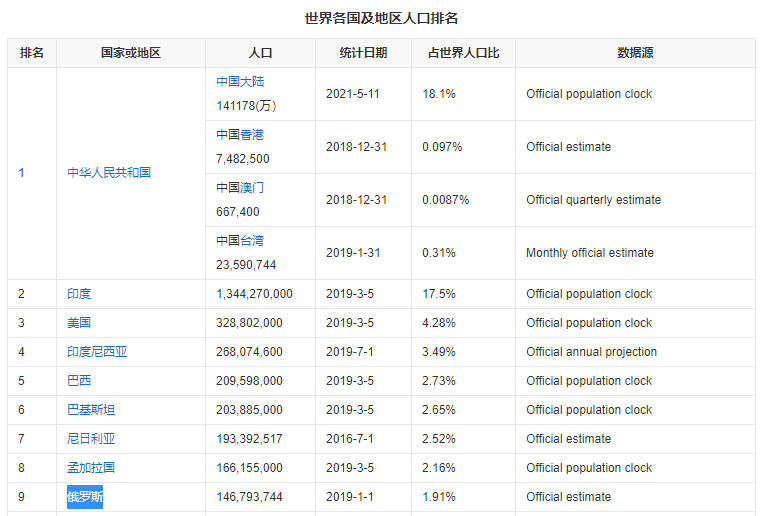This screenshot has height=516, width=764.
Task: Click the 巴基斯坦 link
Action: click(x=91, y=410)
